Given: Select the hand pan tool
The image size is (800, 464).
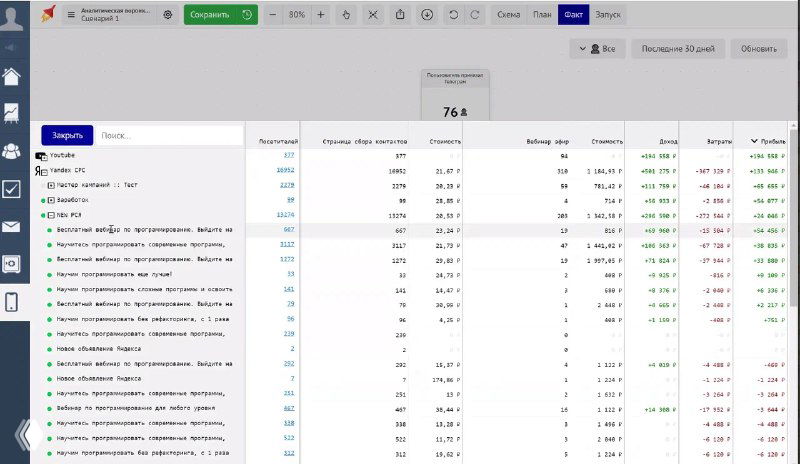Looking at the screenshot, I should pos(346,15).
